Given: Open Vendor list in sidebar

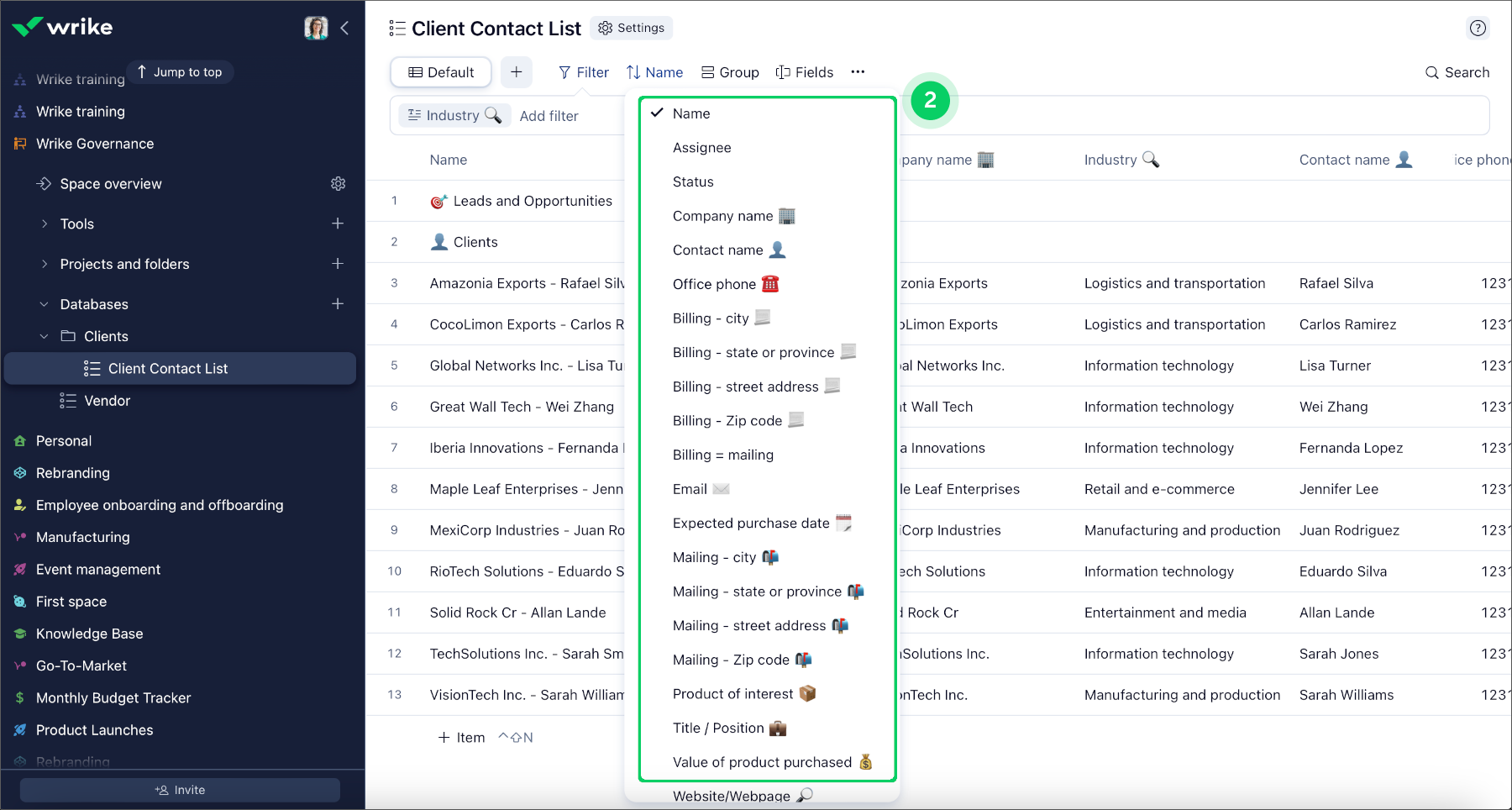Looking at the screenshot, I should tap(107, 401).
